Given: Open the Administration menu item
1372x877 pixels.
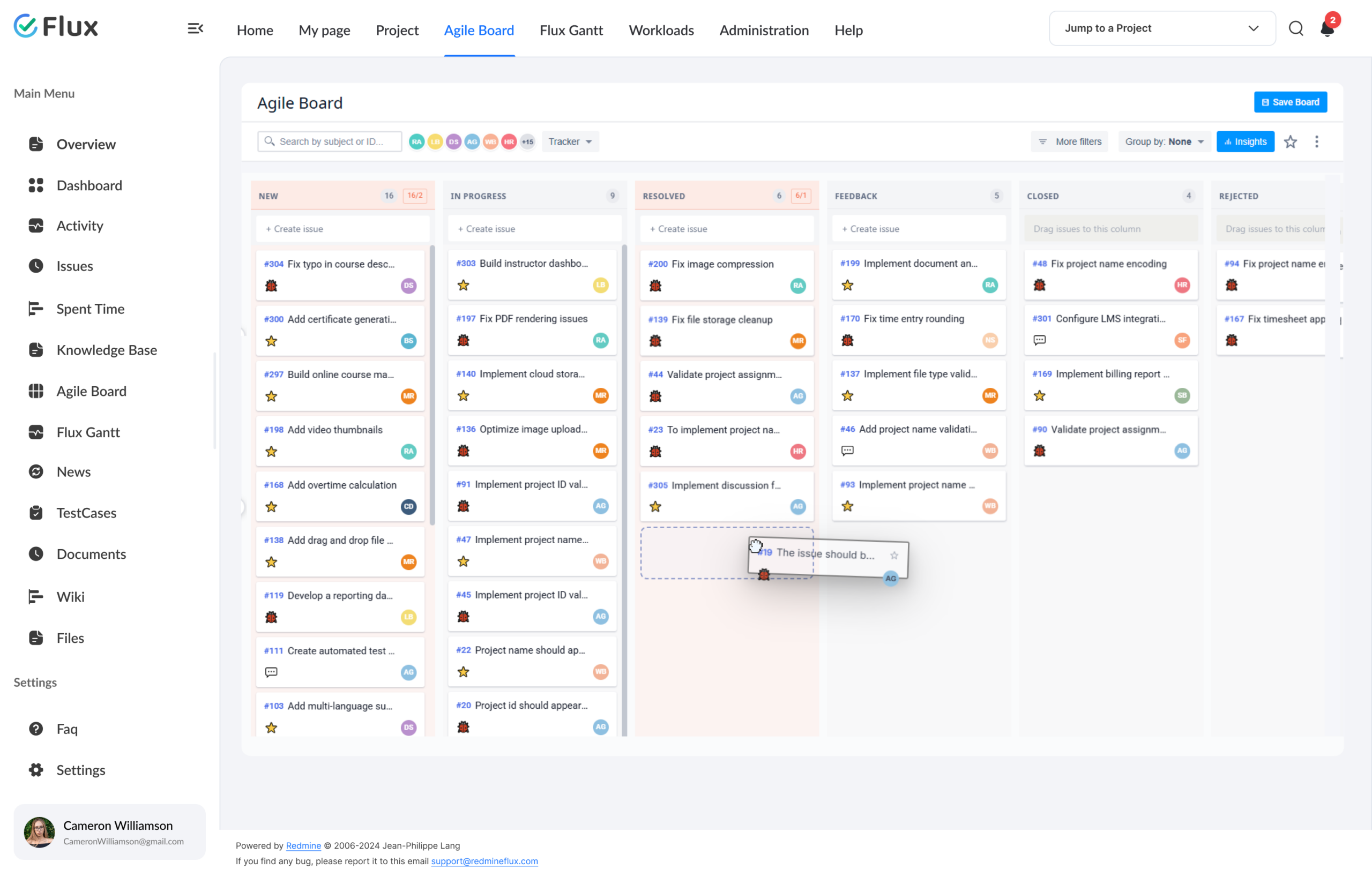Looking at the screenshot, I should click(764, 30).
